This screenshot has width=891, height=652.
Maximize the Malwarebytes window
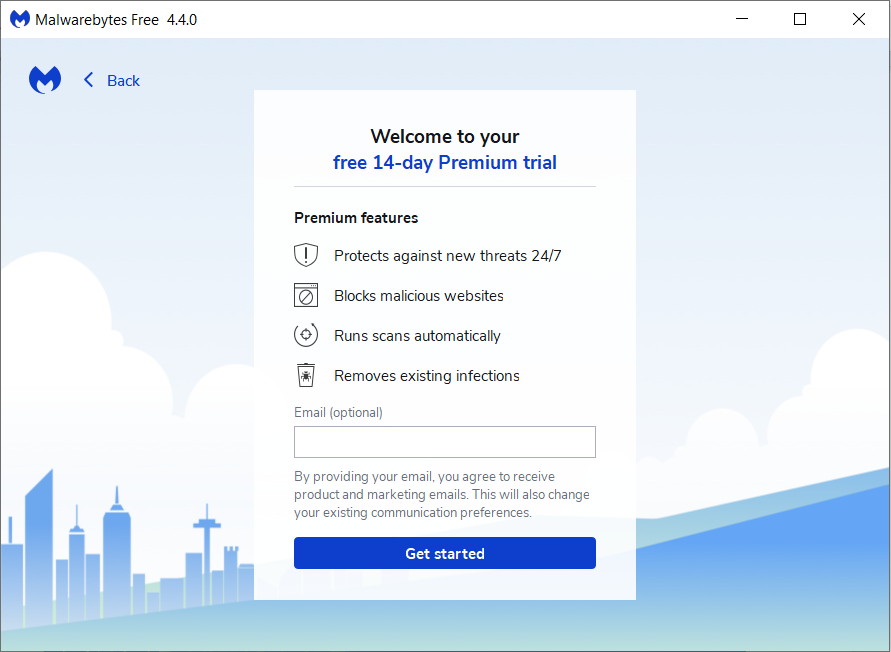point(800,19)
